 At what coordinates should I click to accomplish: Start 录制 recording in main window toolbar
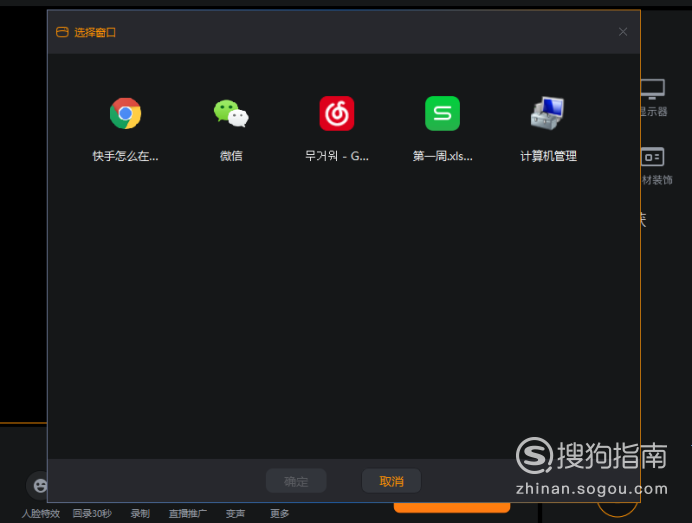pos(140,513)
